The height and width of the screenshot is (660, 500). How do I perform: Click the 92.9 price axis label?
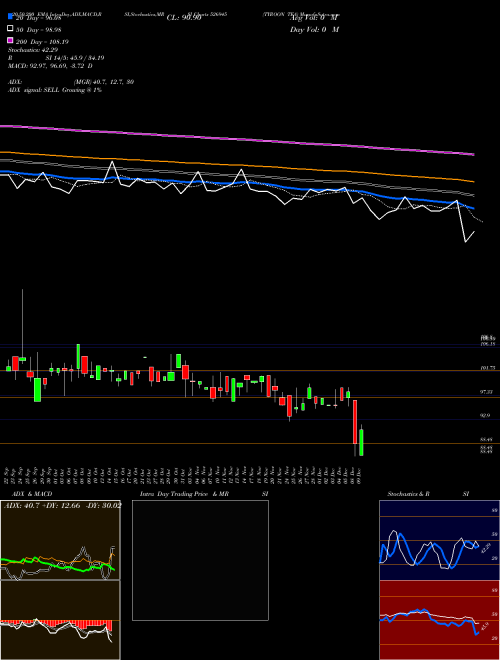[485, 415]
